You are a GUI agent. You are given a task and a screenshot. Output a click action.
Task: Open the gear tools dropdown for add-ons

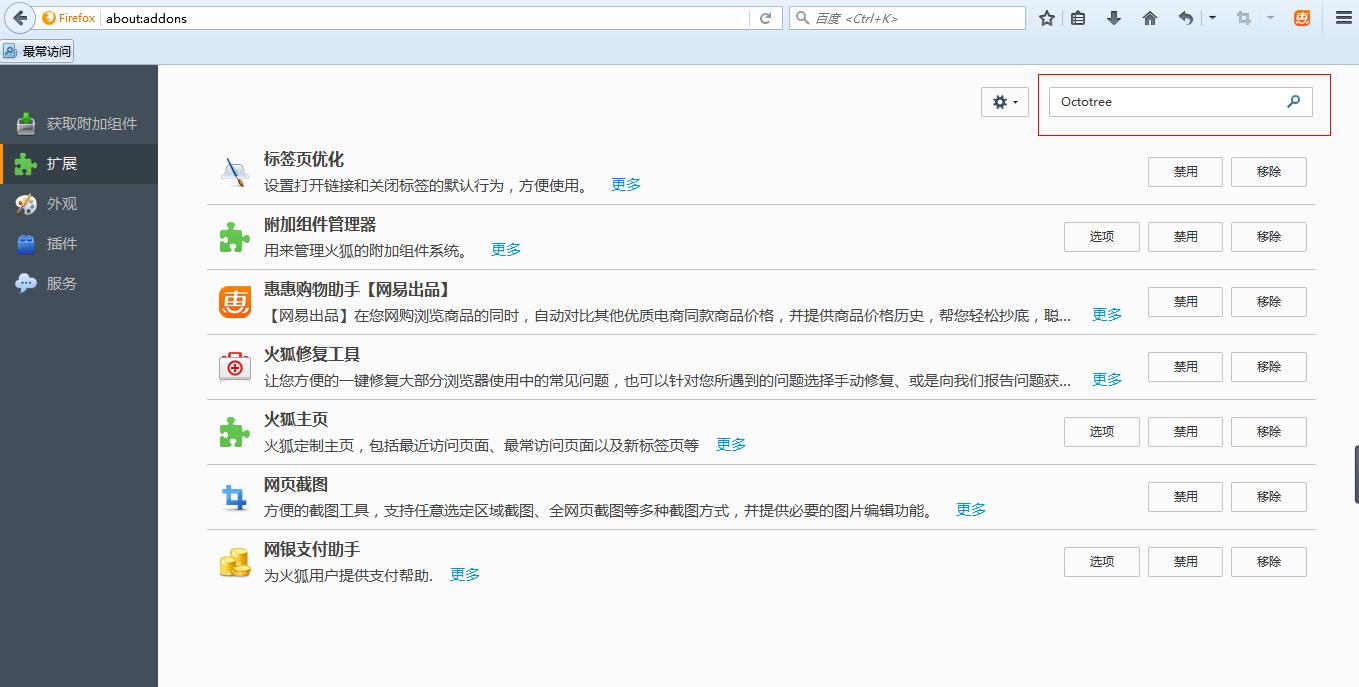click(x=1005, y=102)
